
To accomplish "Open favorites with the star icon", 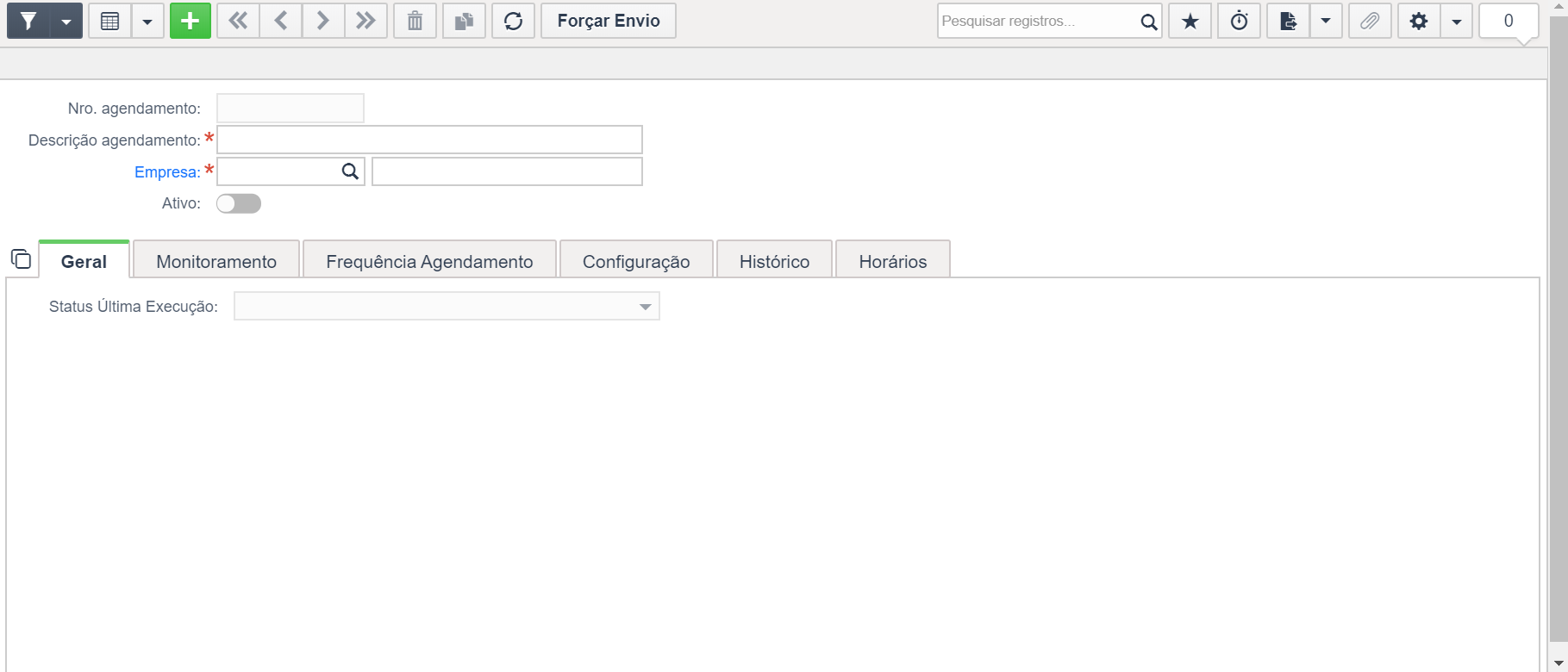I will [x=1190, y=22].
